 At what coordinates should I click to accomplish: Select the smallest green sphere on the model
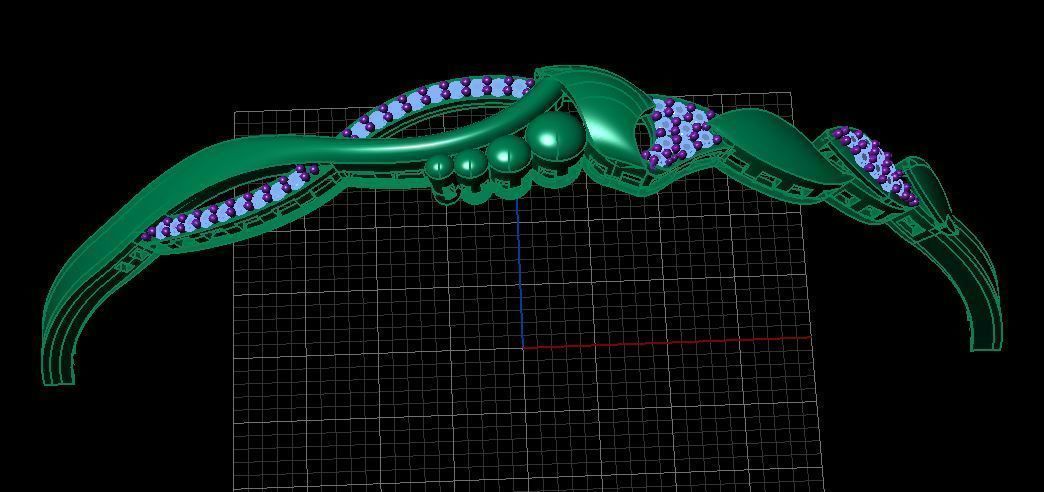coord(439,166)
